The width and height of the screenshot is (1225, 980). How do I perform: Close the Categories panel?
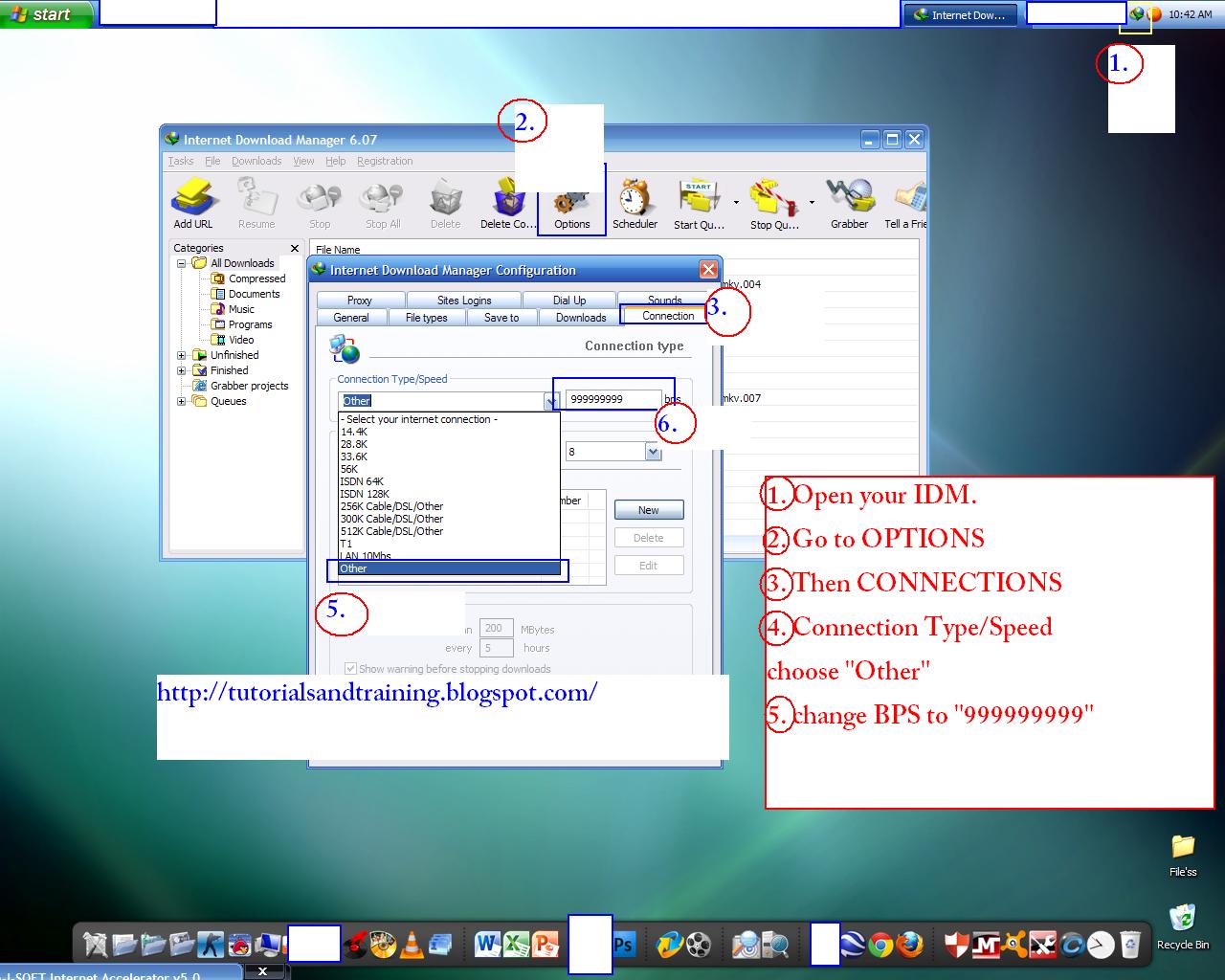click(295, 248)
